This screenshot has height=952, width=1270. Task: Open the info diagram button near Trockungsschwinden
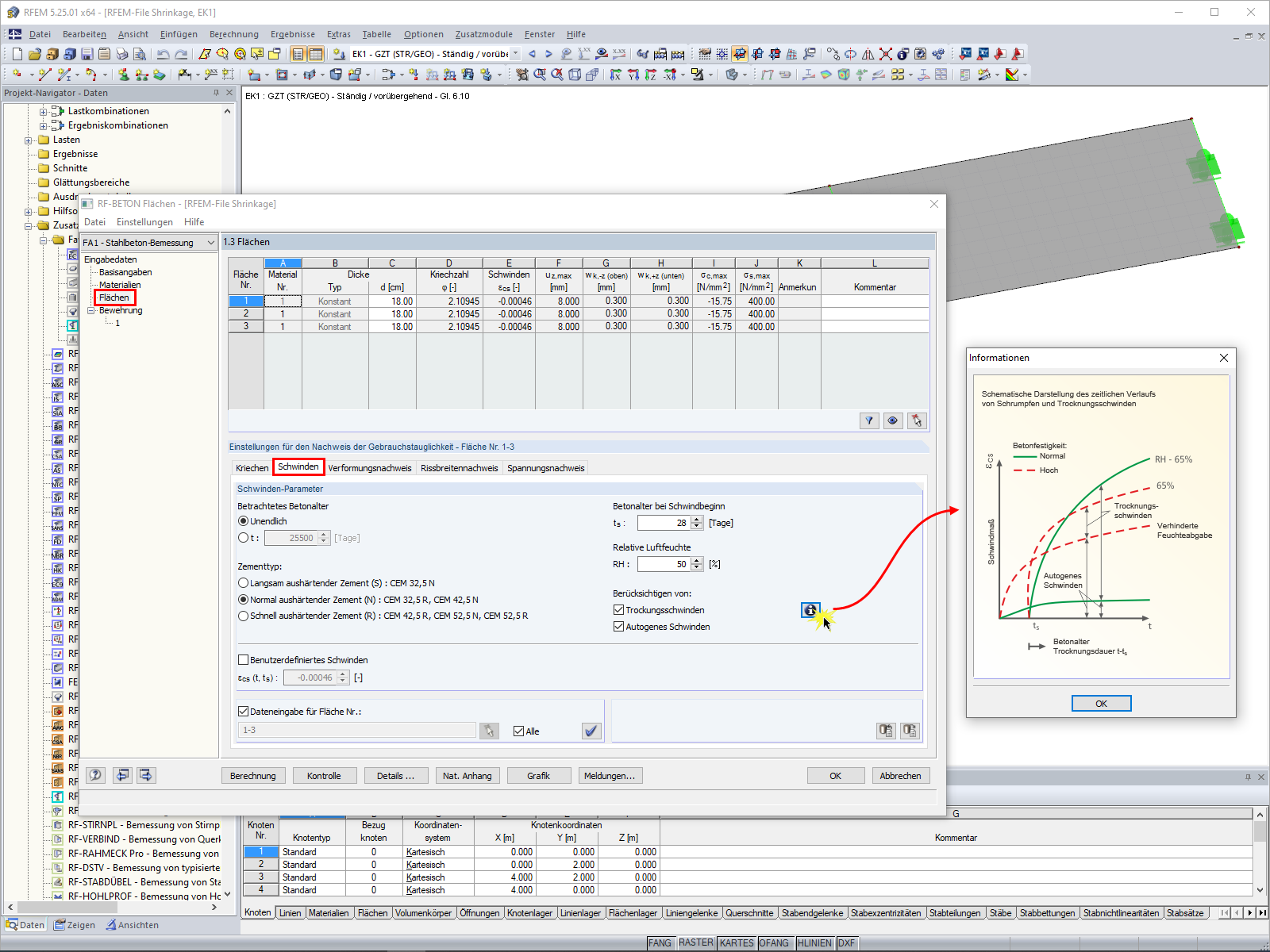pos(810,610)
